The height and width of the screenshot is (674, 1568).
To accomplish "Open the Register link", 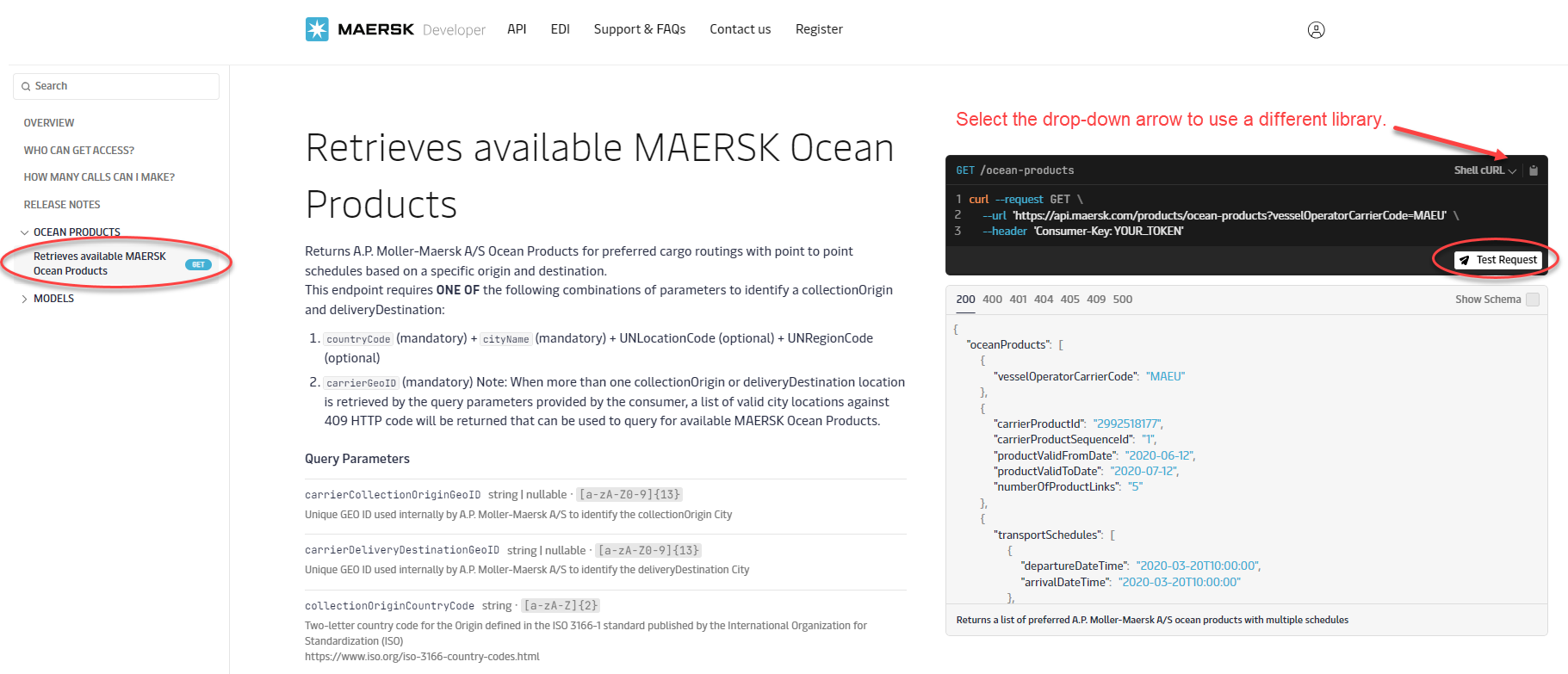I will (x=819, y=29).
